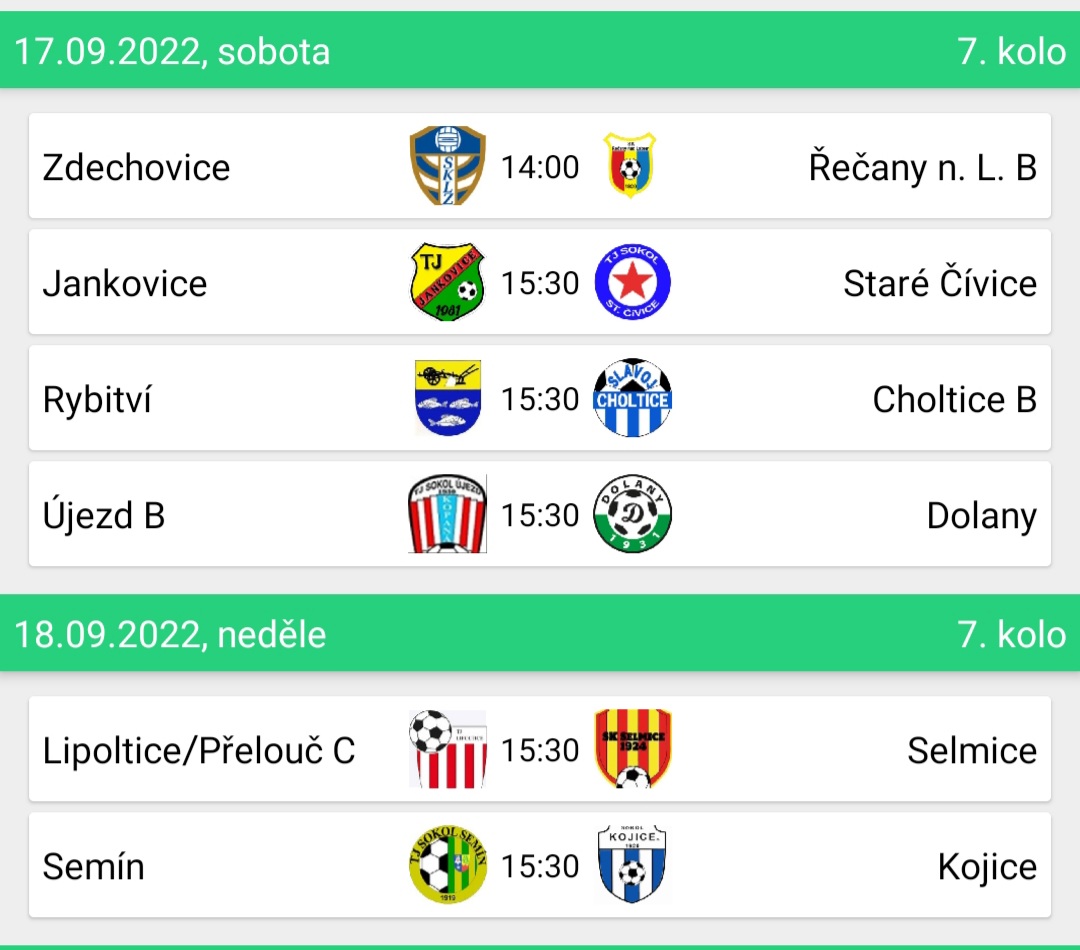This screenshot has width=1080, height=950.
Task: Click the 7. kolo label on Sunday header
Action: pyautogui.click(x=1011, y=634)
